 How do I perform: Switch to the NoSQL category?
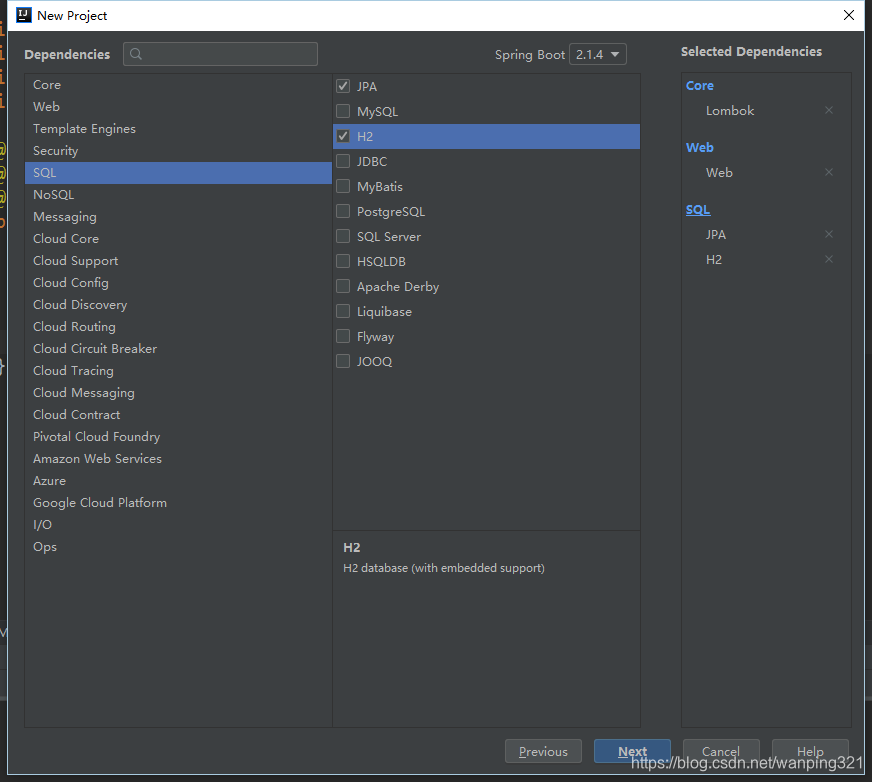178,195
